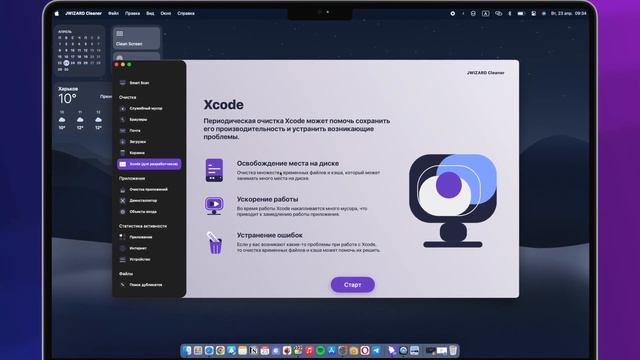
Task: Open the Харьков weather widget
Action: (83, 108)
